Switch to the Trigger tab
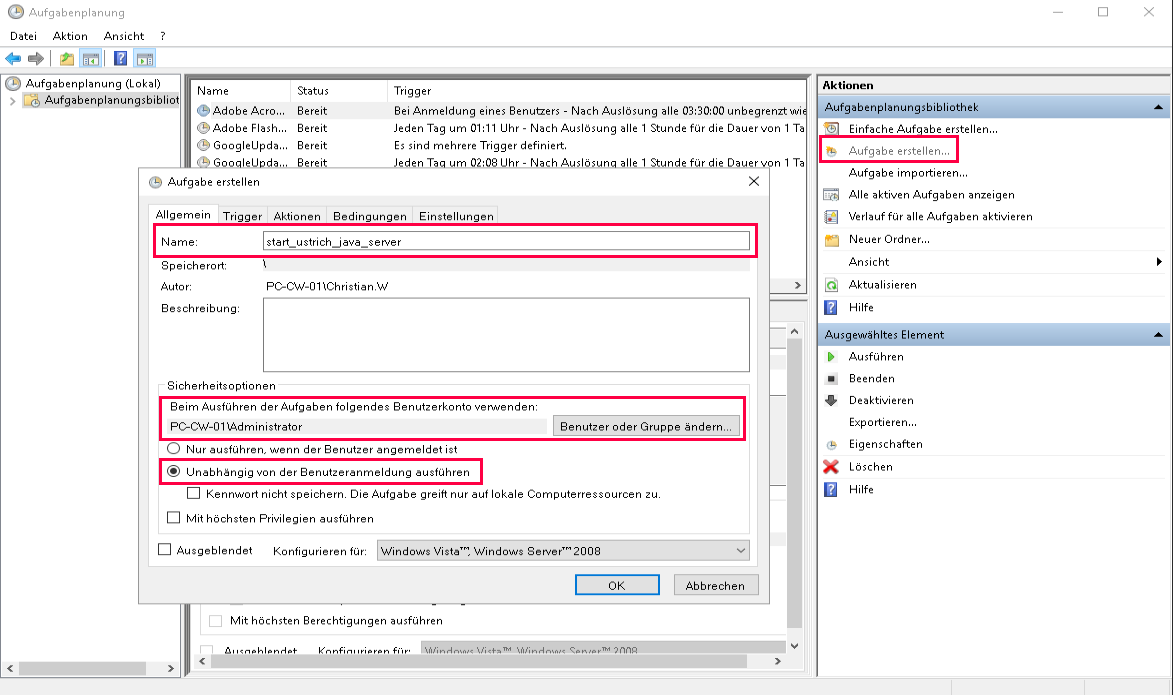The width and height of the screenshot is (1173, 695). (x=242, y=216)
